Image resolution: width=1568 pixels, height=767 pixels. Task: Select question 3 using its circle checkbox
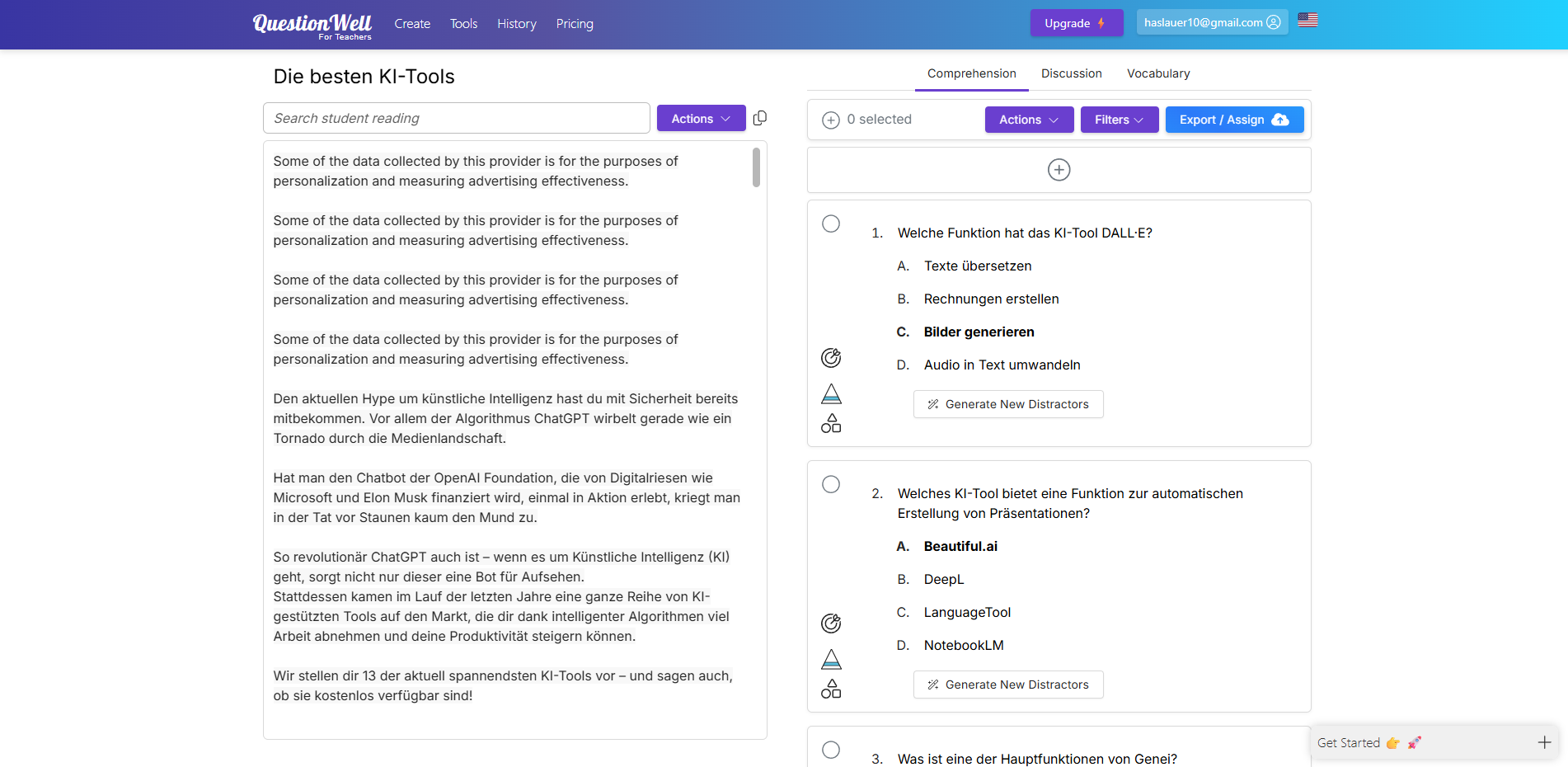(x=831, y=750)
